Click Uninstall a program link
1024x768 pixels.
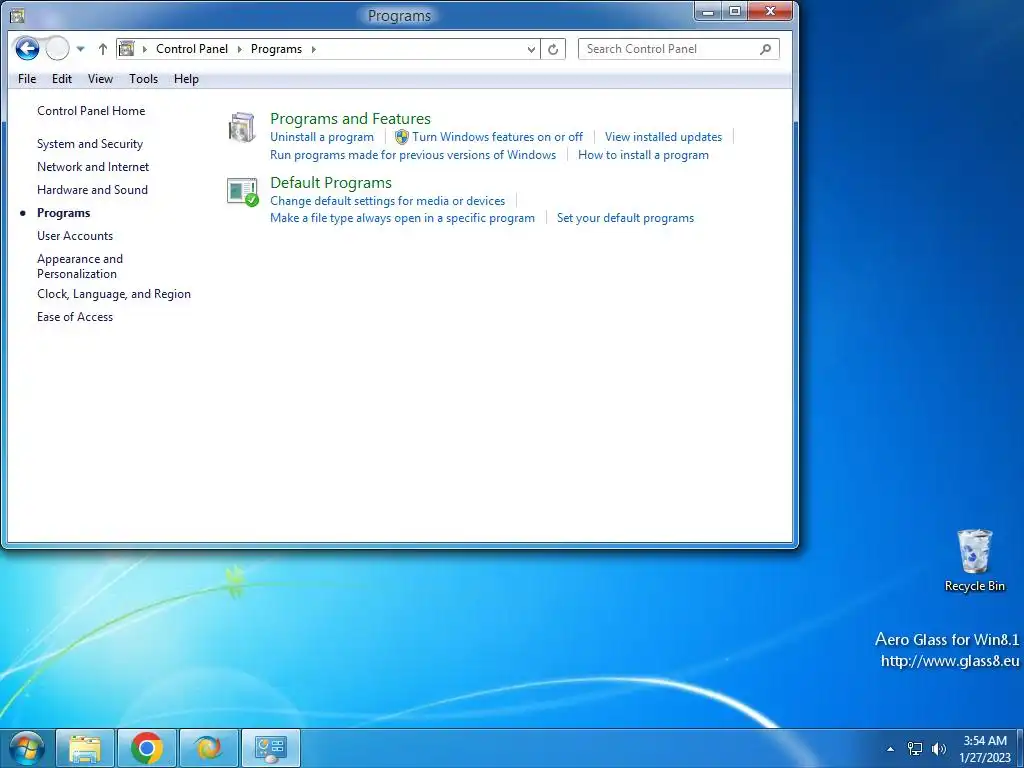pos(322,137)
